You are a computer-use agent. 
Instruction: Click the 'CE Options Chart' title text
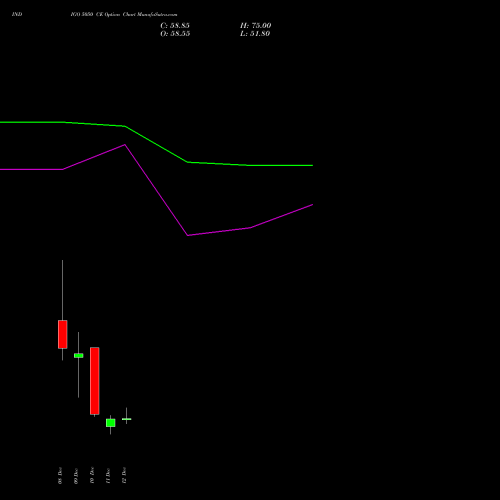pyautogui.click(x=116, y=15)
